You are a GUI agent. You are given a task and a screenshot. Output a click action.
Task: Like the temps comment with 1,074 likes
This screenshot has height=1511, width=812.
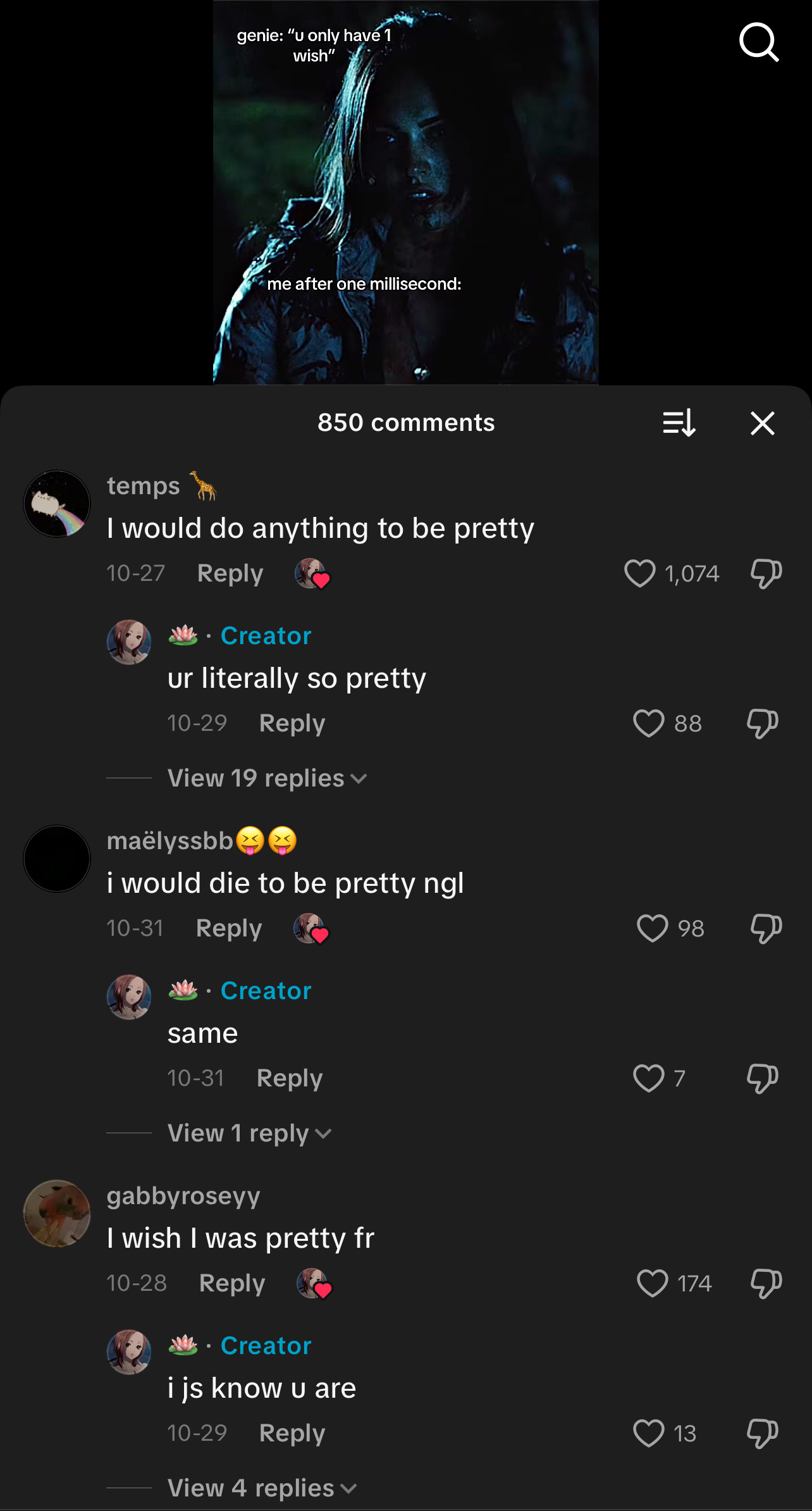(x=640, y=573)
